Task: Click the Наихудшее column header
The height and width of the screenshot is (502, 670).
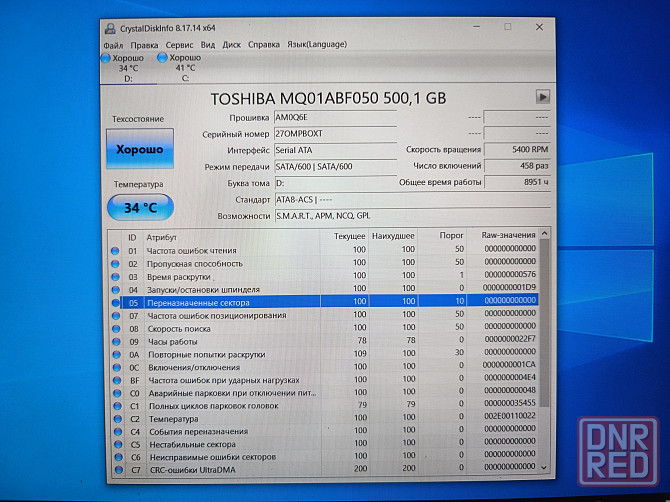Action: [x=393, y=236]
